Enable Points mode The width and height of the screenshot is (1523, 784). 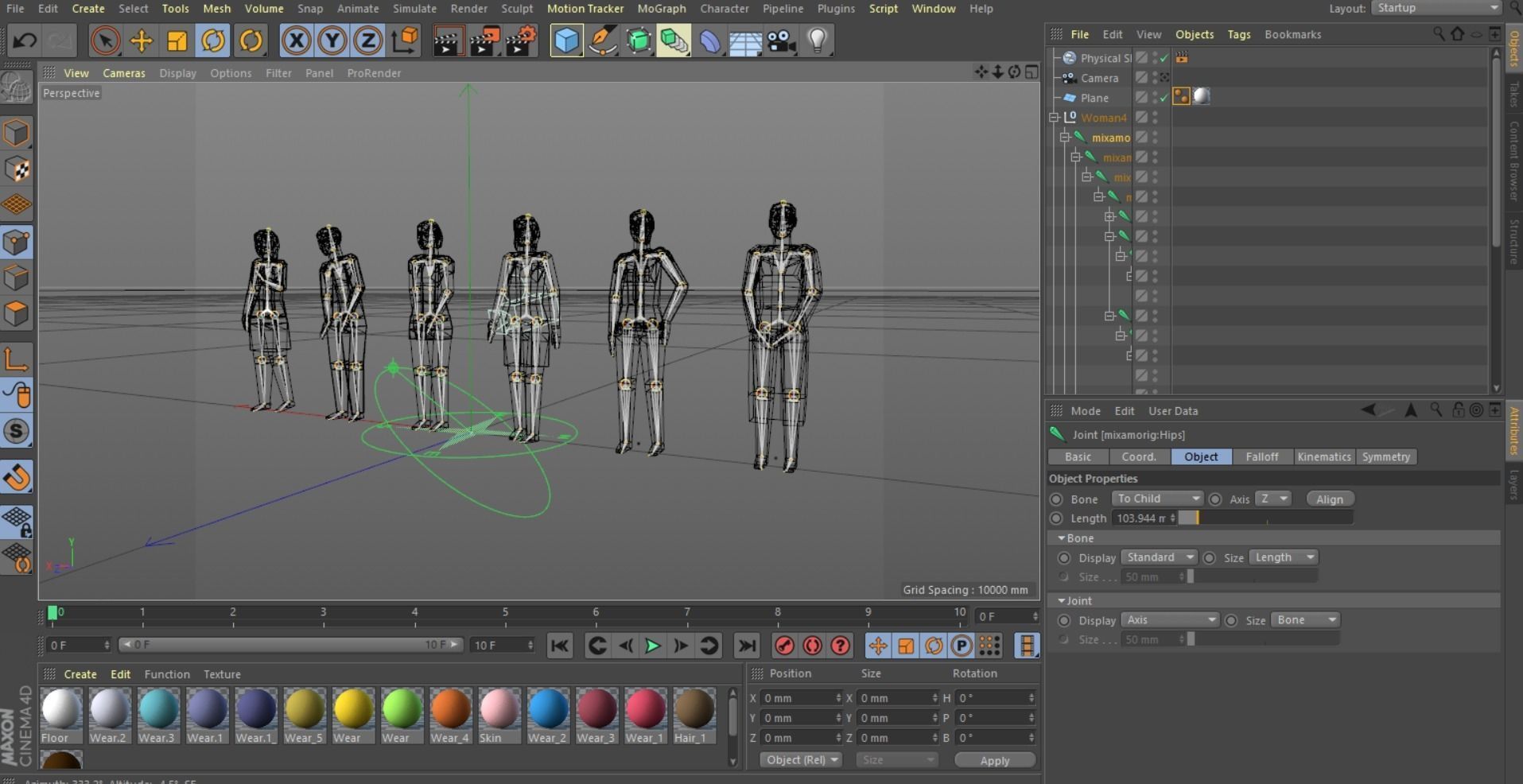pyautogui.click(x=16, y=242)
